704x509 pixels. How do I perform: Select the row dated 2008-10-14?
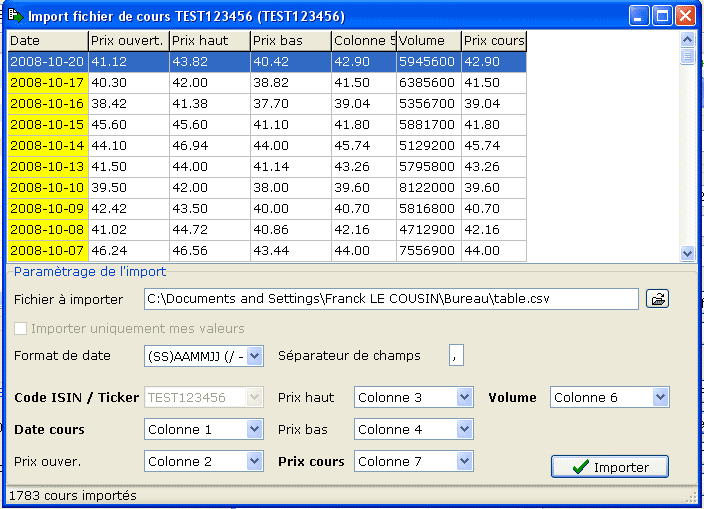(x=267, y=146)
